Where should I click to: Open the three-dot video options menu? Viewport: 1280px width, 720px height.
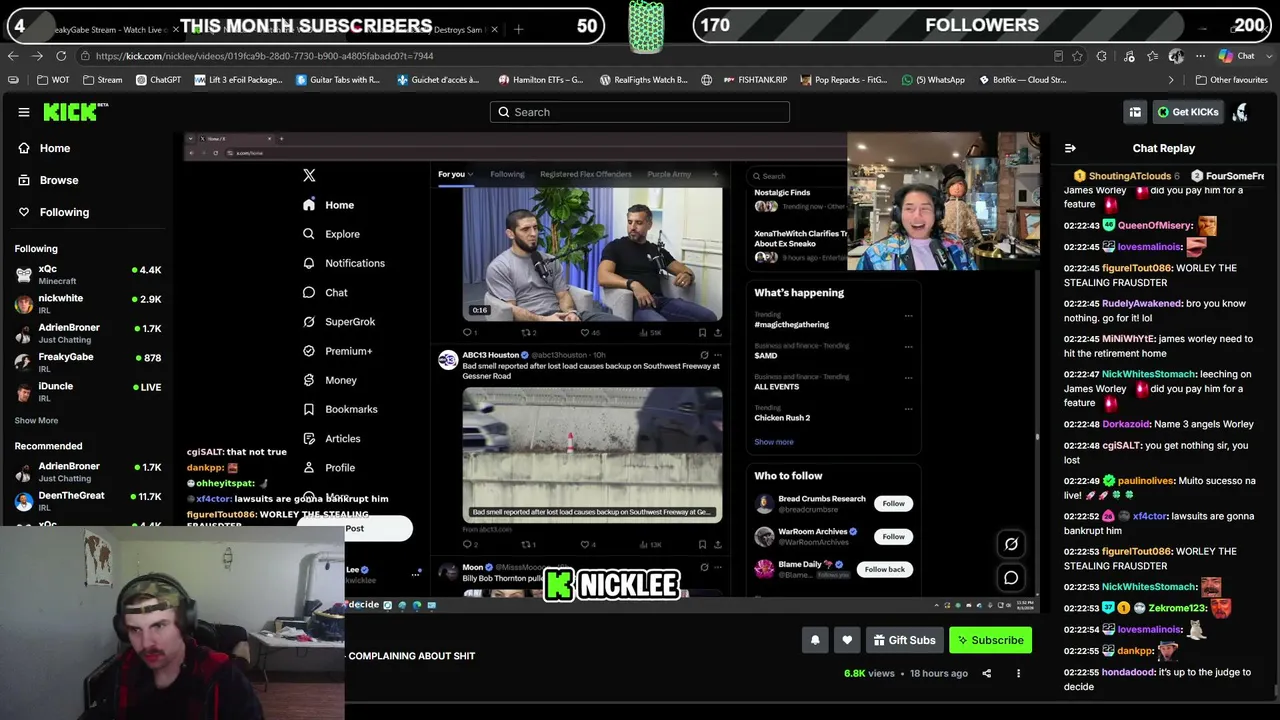coord(1018,673)
